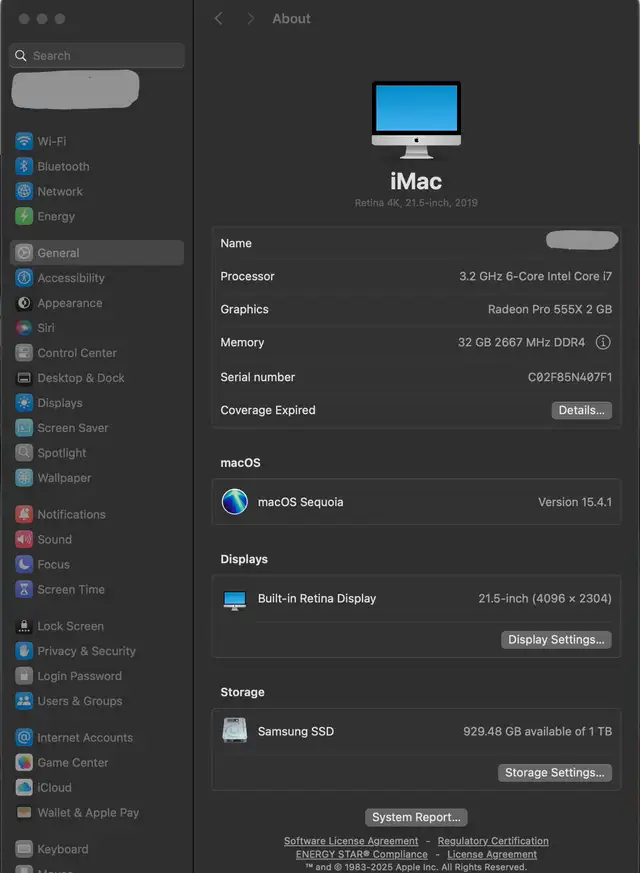Viewport: 640px width, 873px height.
Task: Click the 929.48 GB available of 1 TB text
Action: (538, 732)
